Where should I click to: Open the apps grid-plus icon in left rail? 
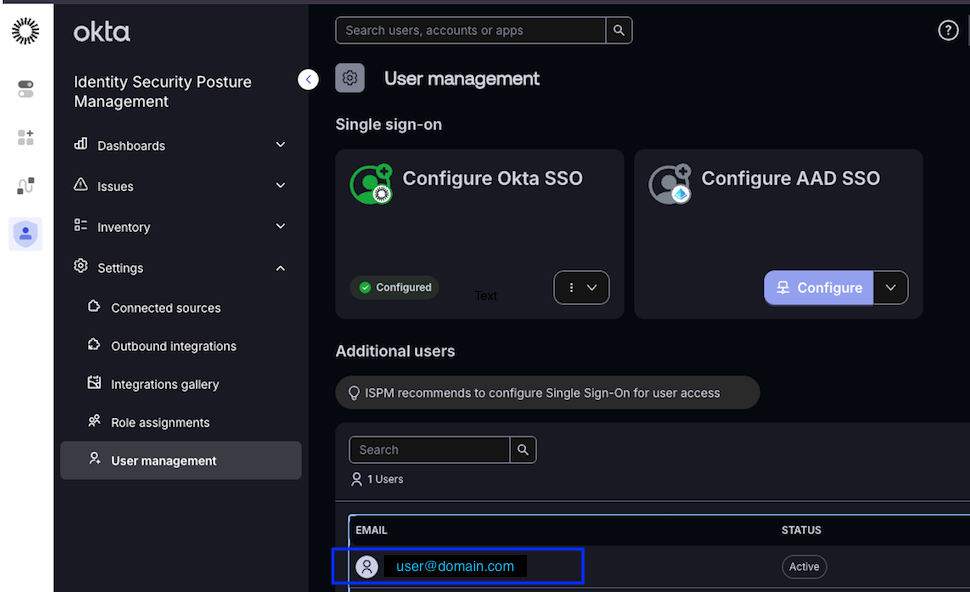(x=25, y=137)
